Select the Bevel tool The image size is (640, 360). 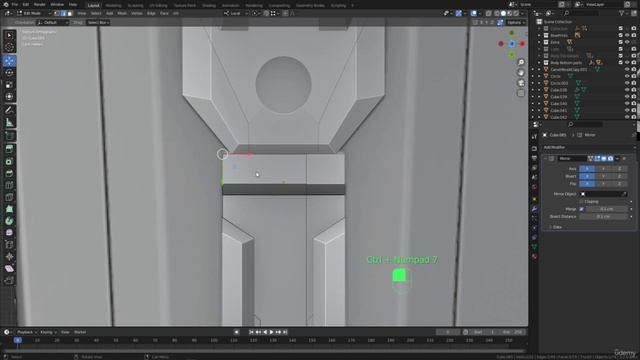9,173
